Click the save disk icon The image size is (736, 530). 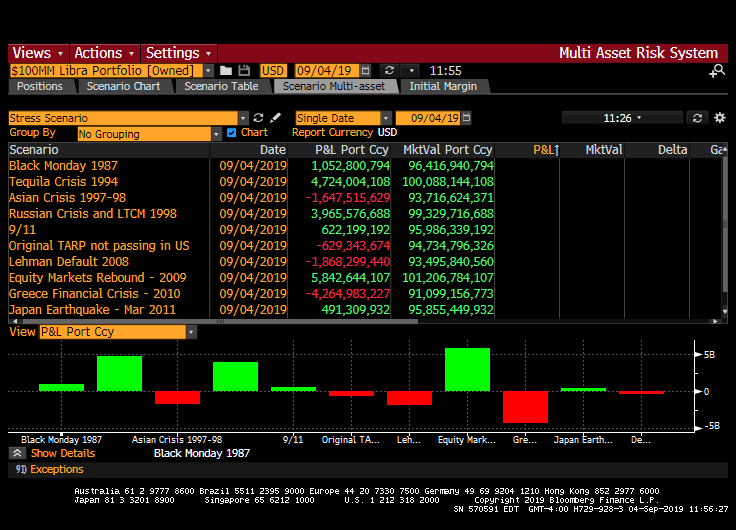(244, 70)
